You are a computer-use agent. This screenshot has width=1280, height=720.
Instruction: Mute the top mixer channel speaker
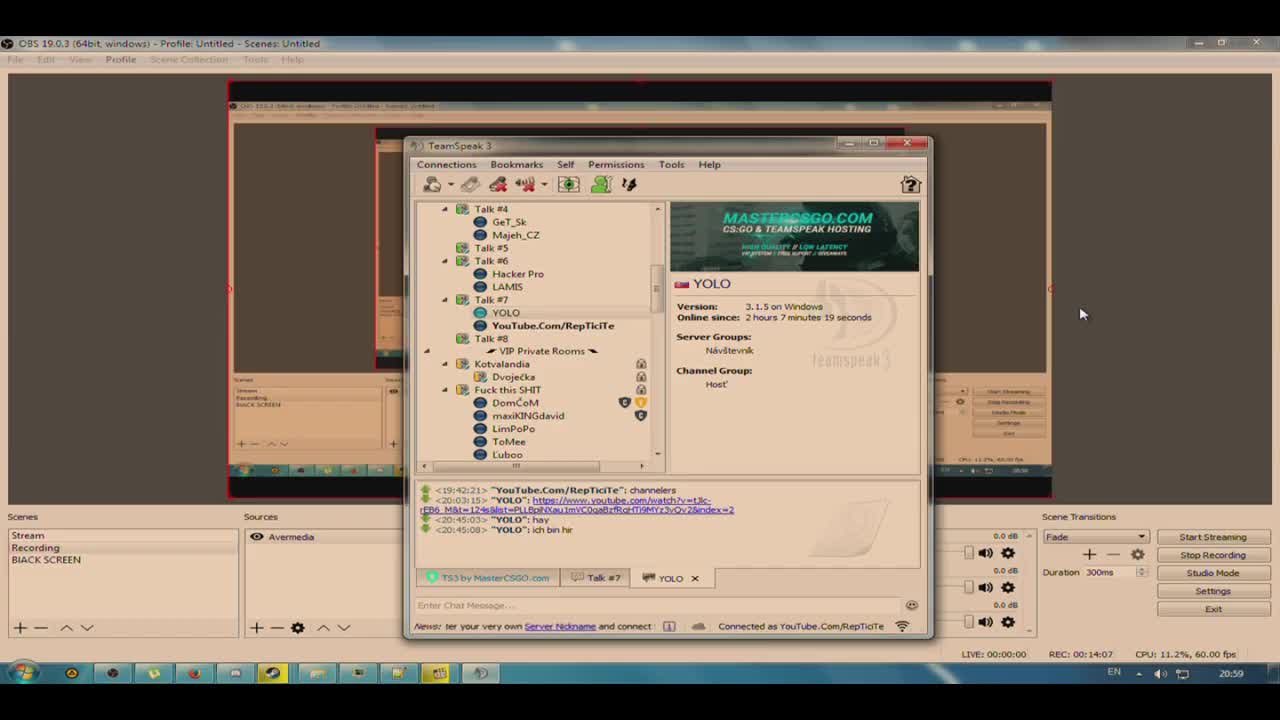click(985, 553)
